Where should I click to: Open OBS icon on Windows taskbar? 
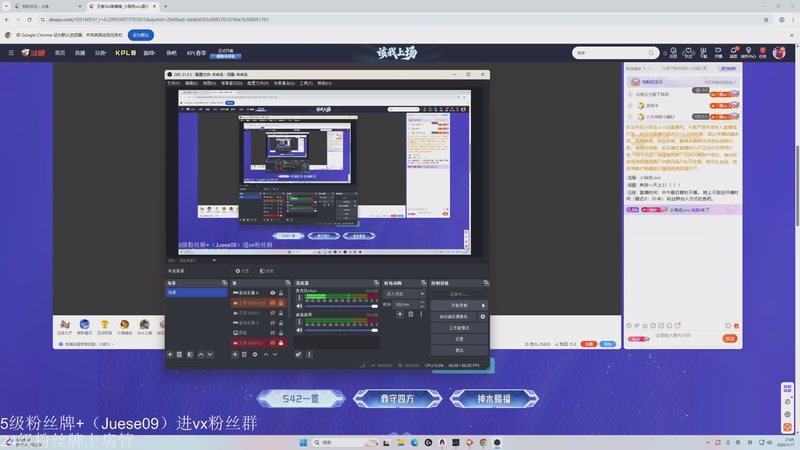pyautogui.click(x=497, y=442)
